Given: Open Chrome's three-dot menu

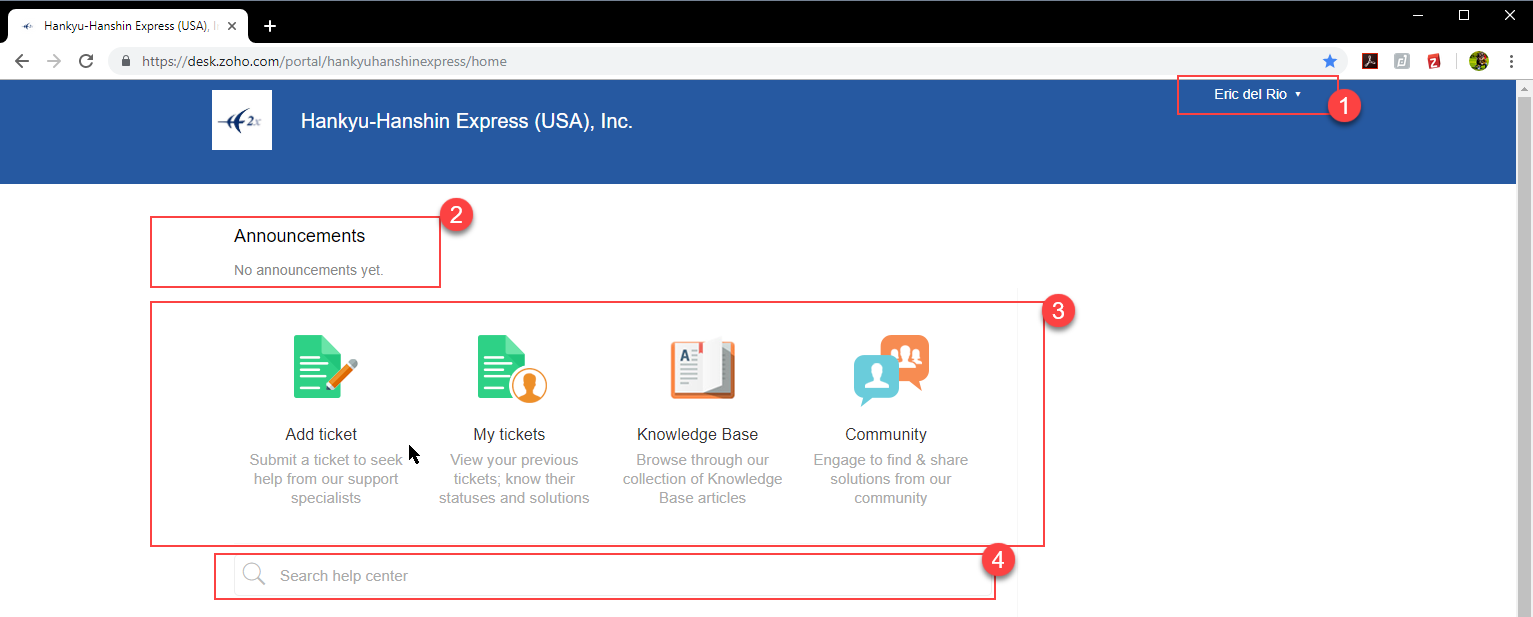Looking at the screenshot, I should click(1511, 61).
